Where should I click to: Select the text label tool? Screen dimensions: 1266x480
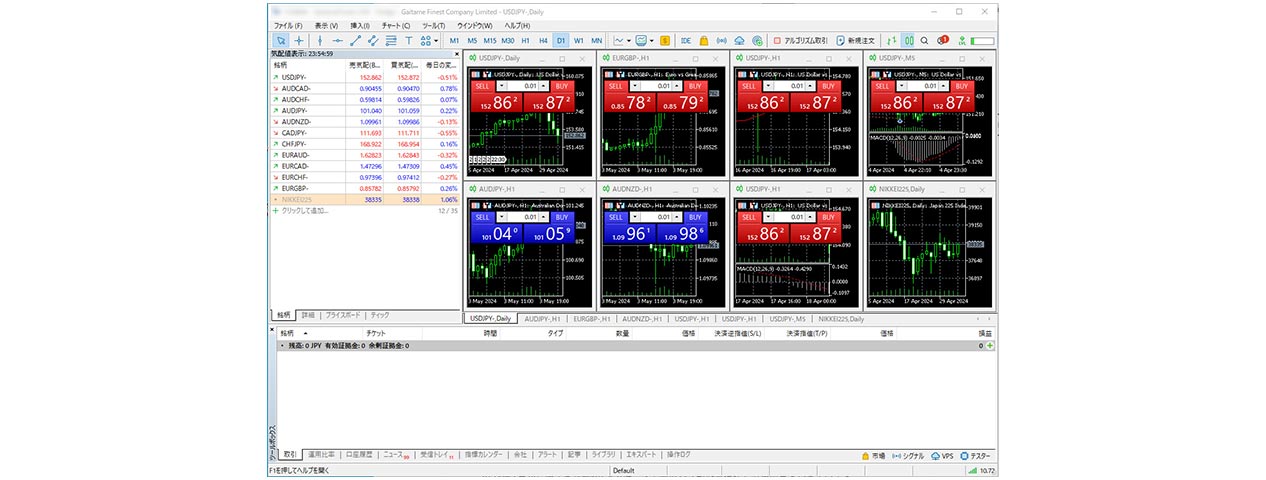pos(408,41)
